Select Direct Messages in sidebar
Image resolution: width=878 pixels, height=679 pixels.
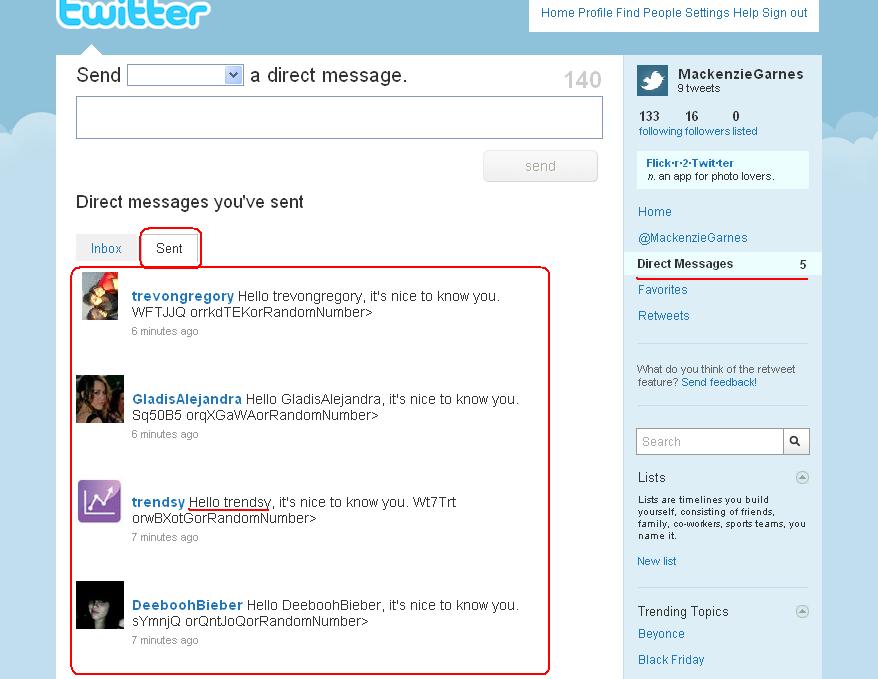click(685, 264)
